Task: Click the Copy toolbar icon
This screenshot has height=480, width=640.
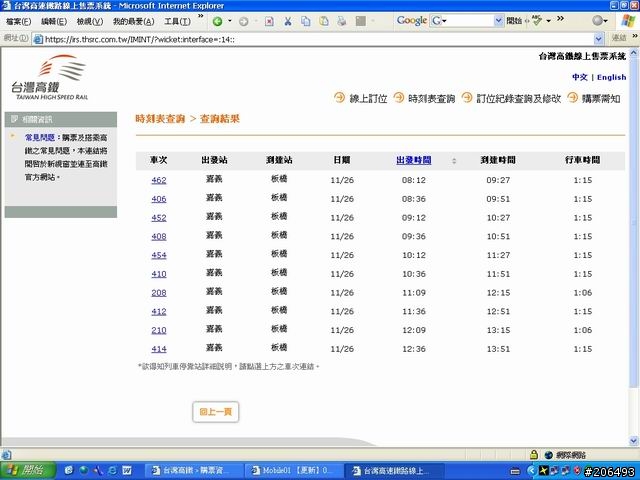Action: [x=305, y=21]
